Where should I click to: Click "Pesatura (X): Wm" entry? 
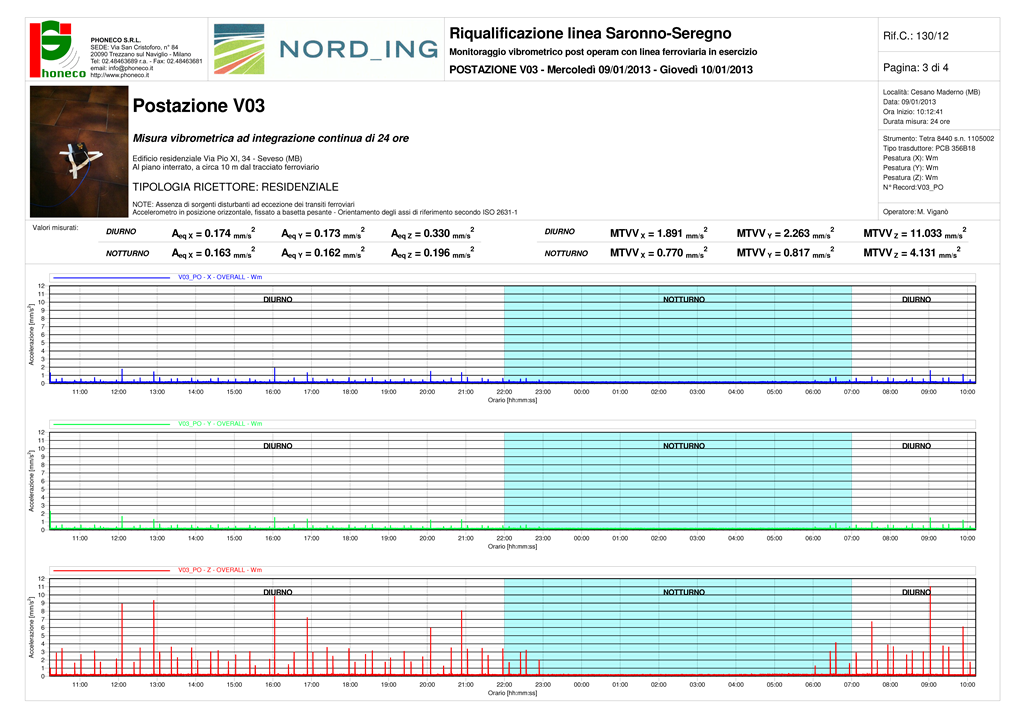[x=910, y=158]
